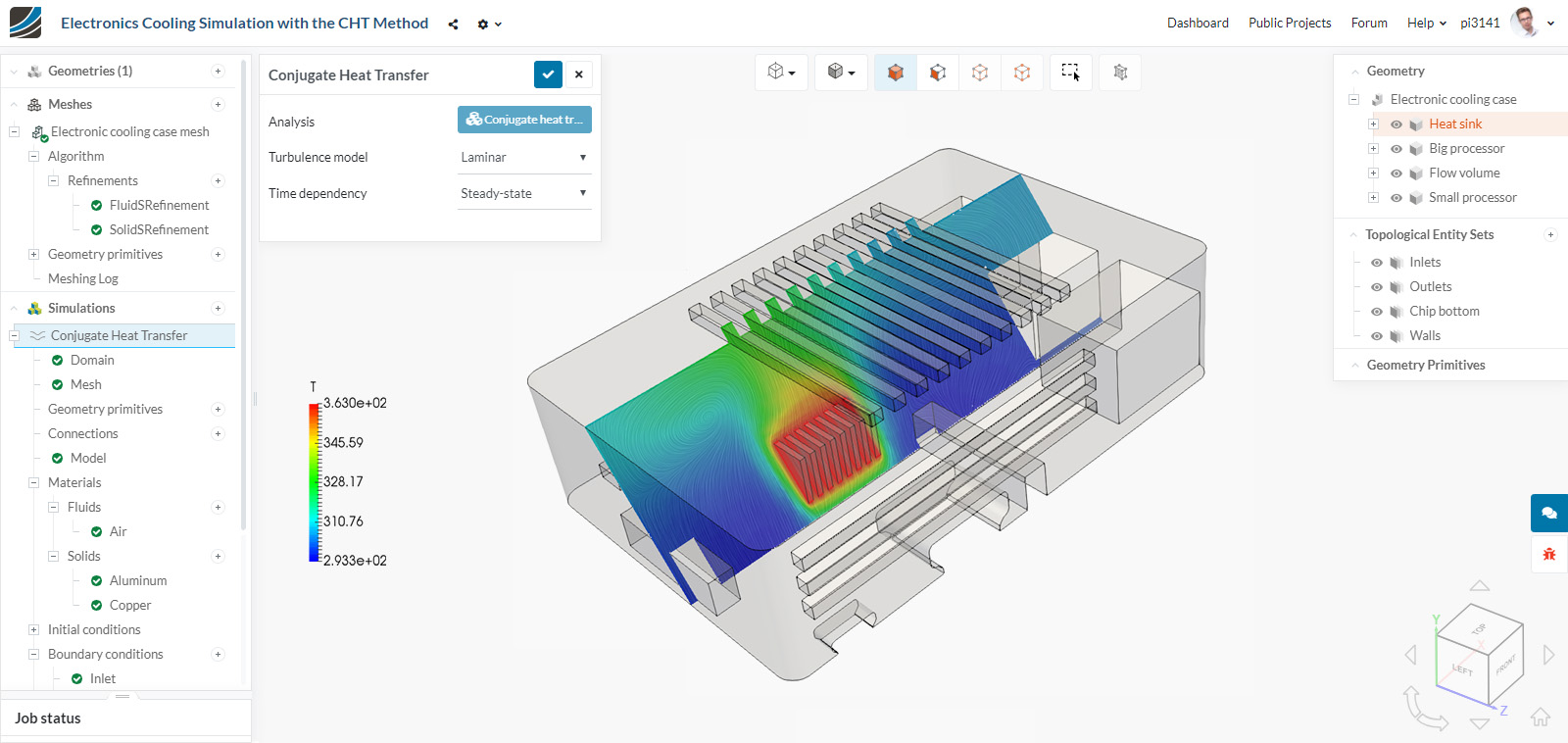Open the Time dependency dropdown

tap(524, 193)
